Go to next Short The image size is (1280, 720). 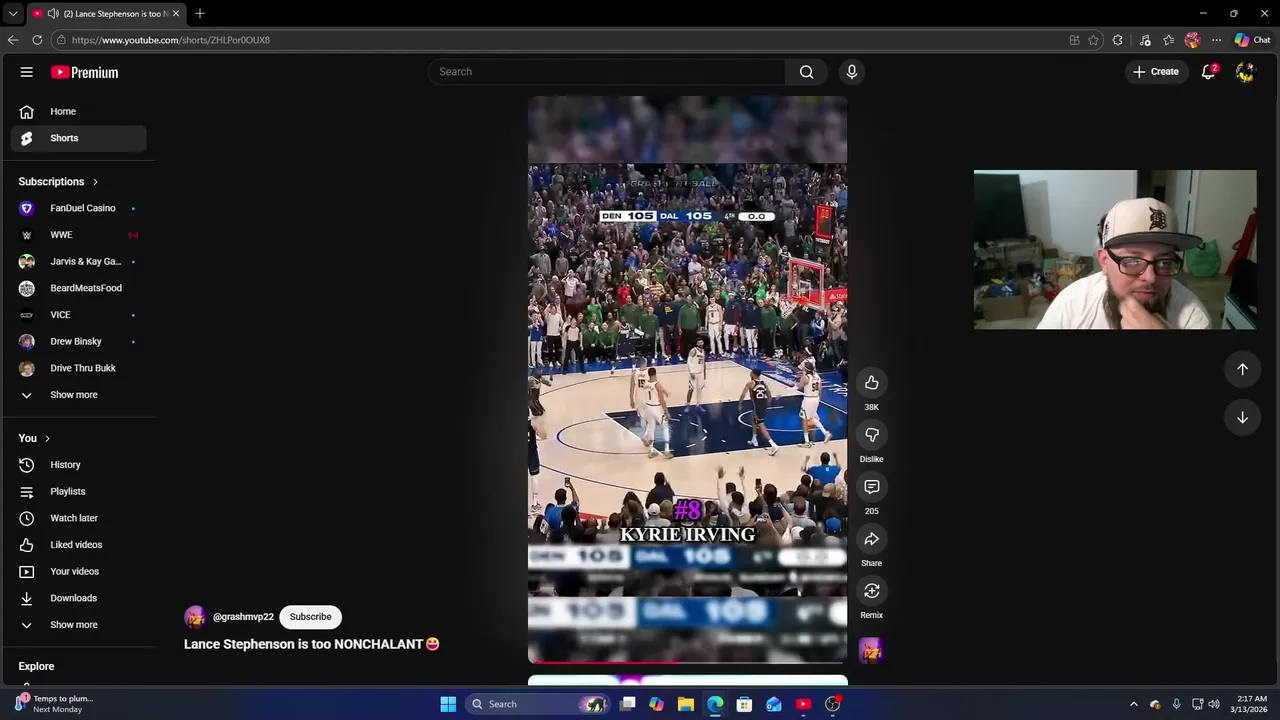[x=1242, y=417]
